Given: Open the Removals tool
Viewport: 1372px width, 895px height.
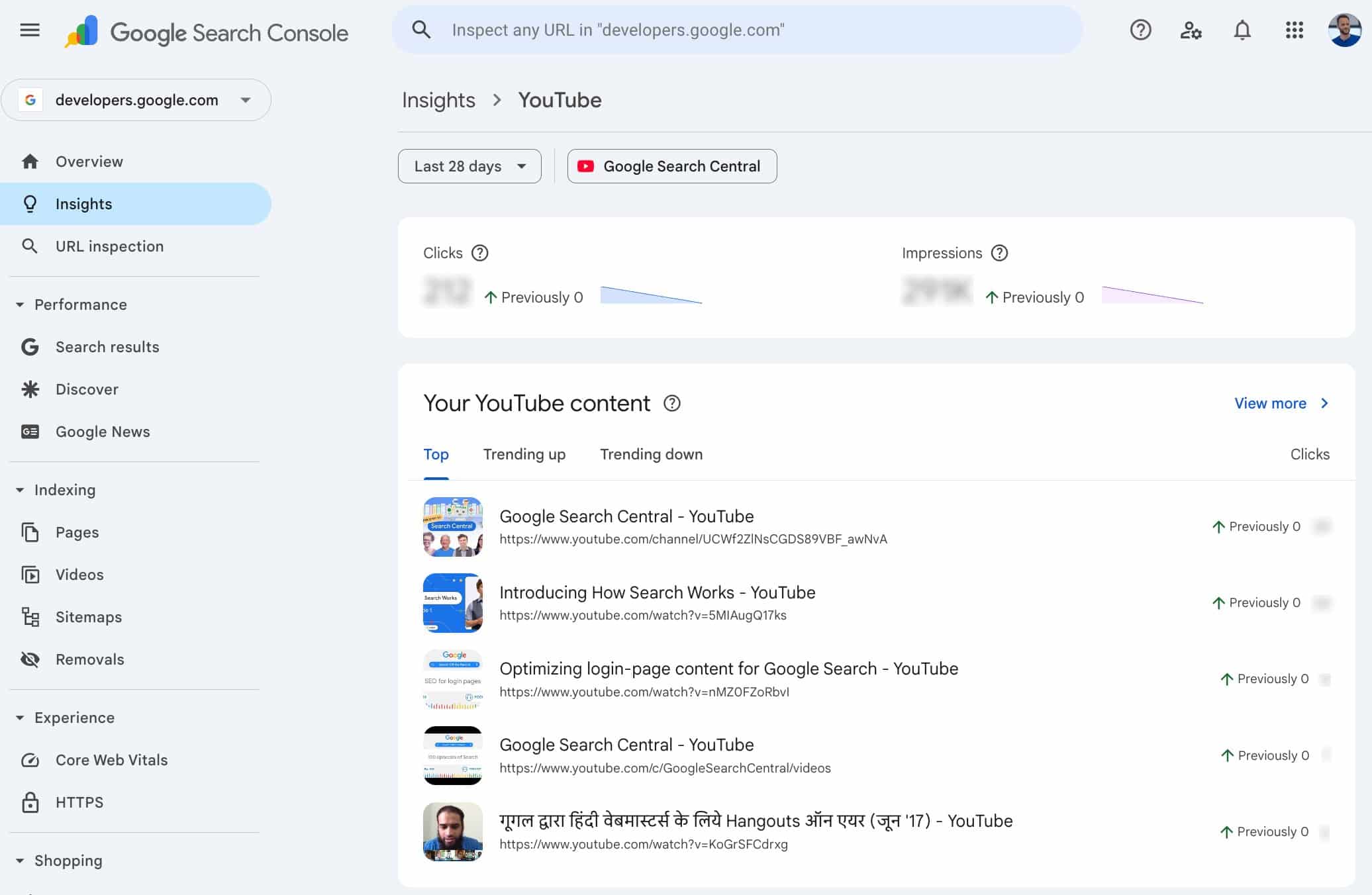Looking at the screenshot, I should [89, 659].
